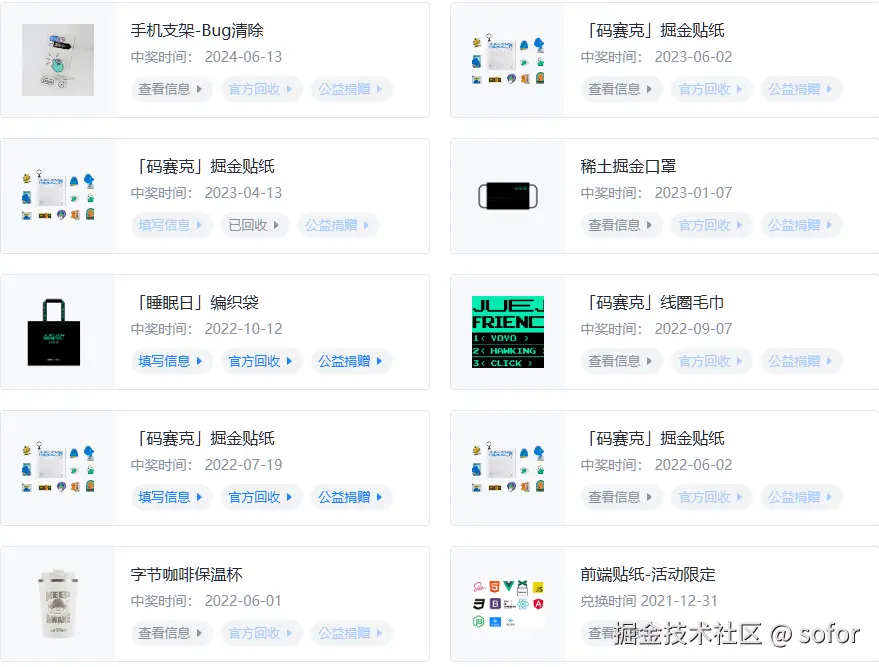The width and height of the screenshot is (879, 667).
Task: Click the 字节咖啡保温杯 thermos cup thumbnail
Action: coord(57,604)
